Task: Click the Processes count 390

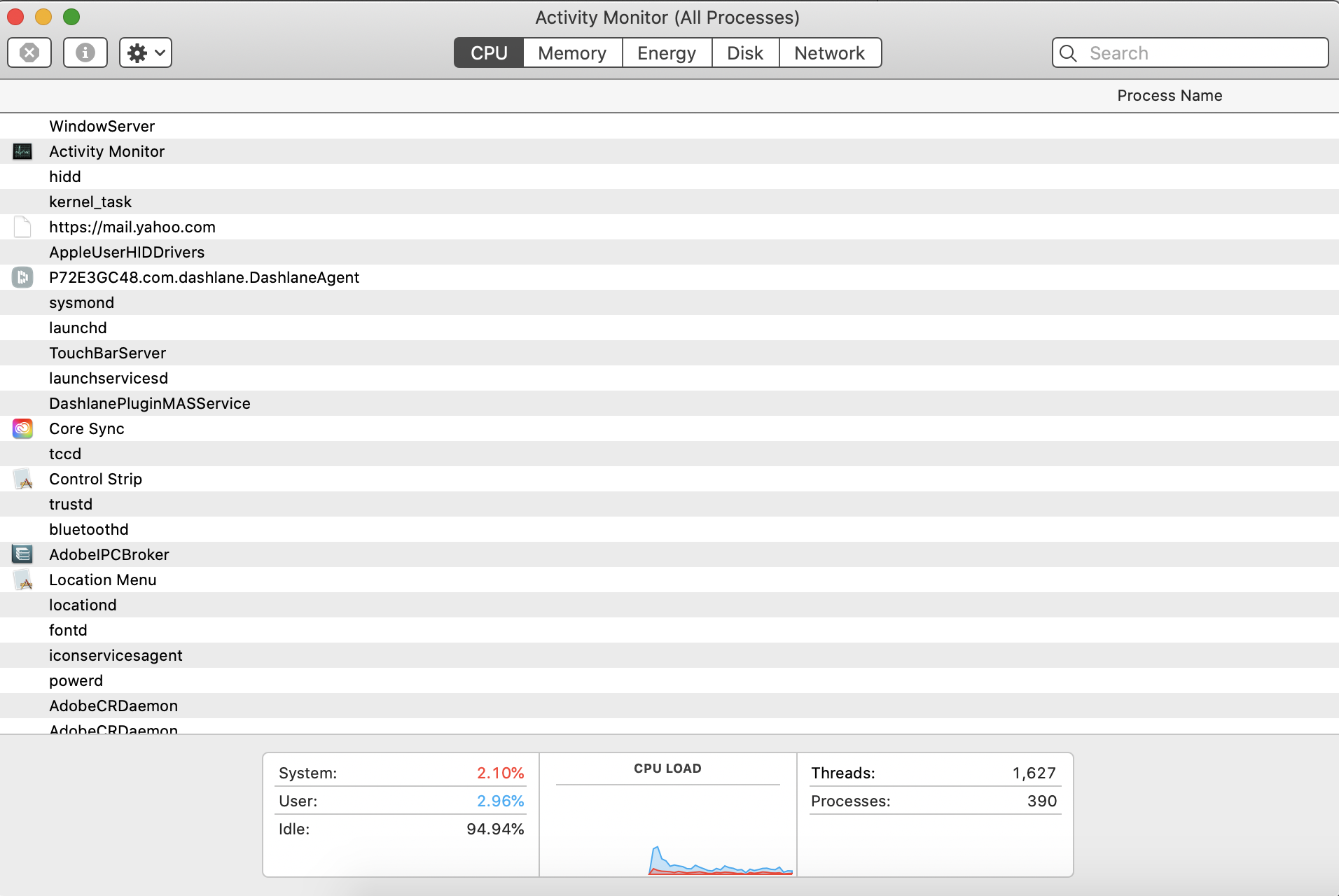Action: (1042, 801)
